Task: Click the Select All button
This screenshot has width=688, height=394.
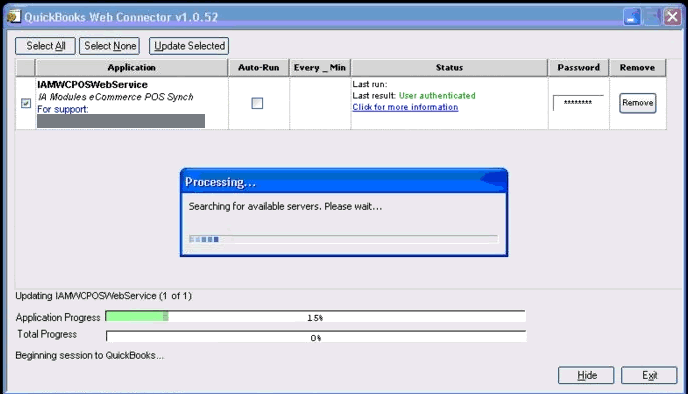Action: tap(45, 46)
